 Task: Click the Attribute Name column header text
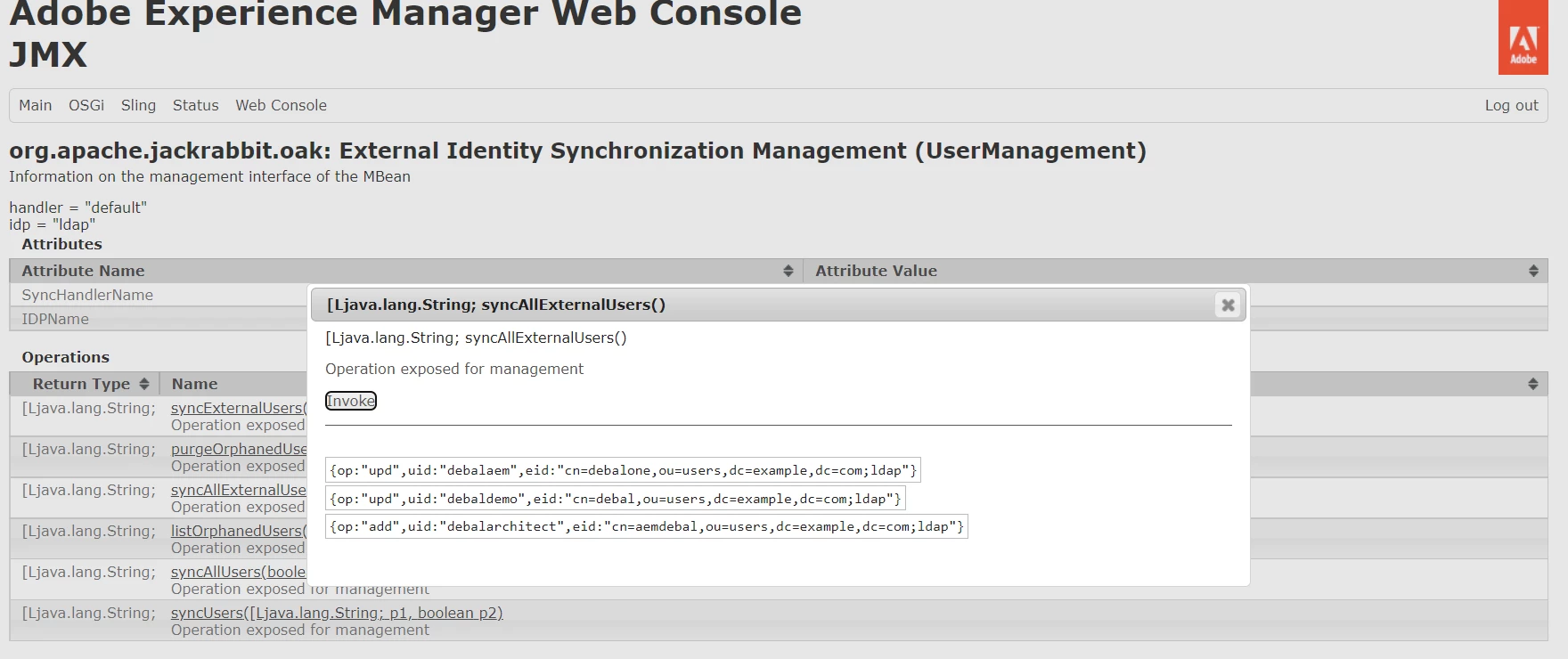83,271
